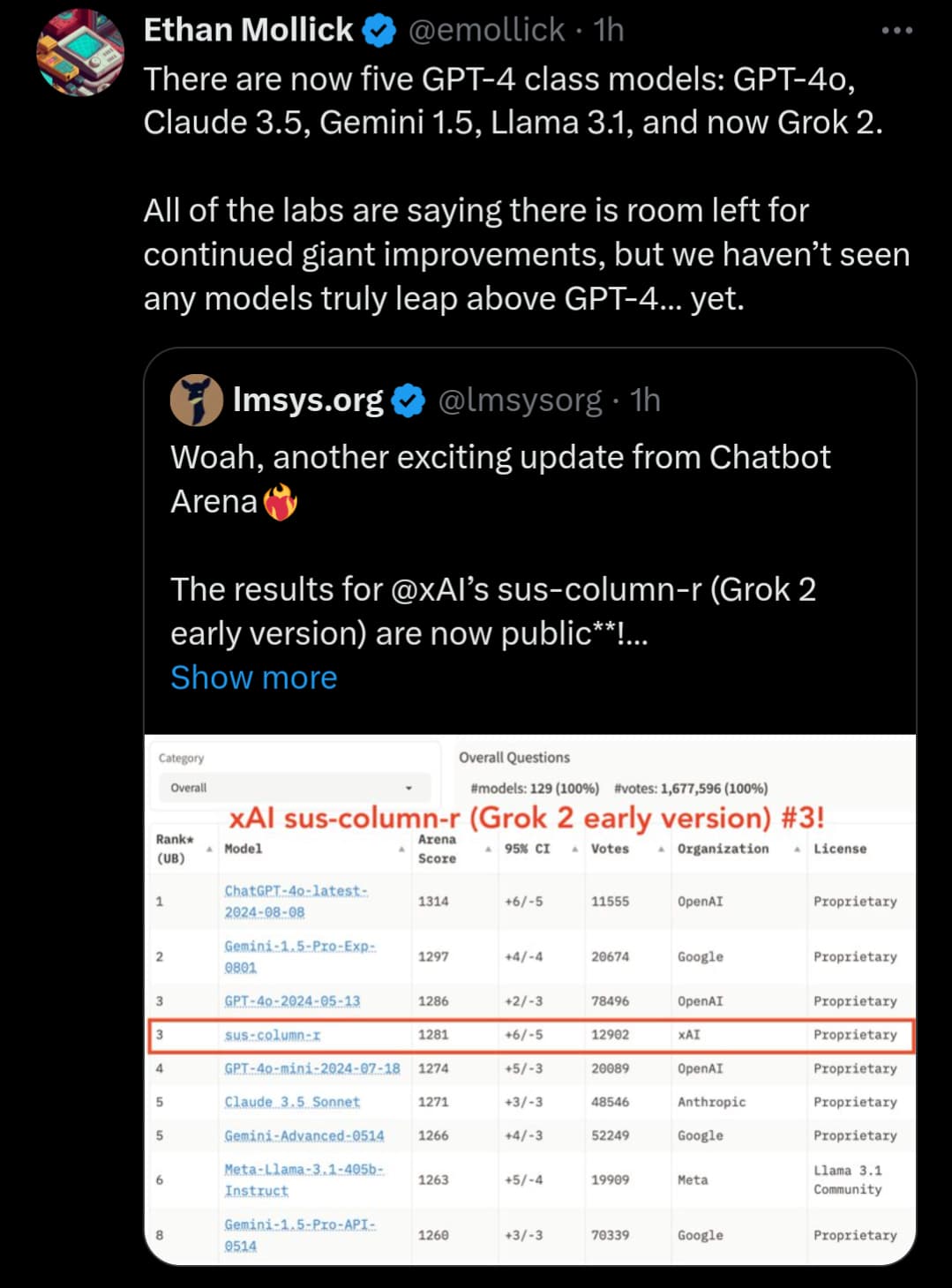Click the @lmsysorg handle

point(520,401)
